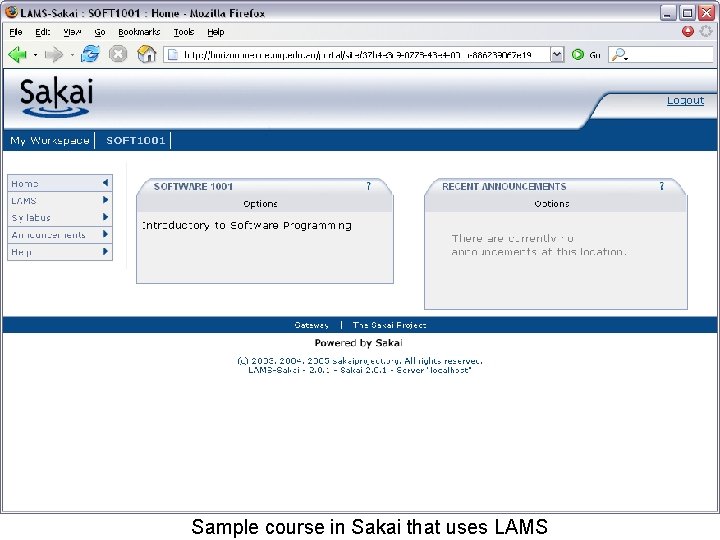Go back with the green Back arrow
Screen dimensions: 720x540
tap(17, 55)
